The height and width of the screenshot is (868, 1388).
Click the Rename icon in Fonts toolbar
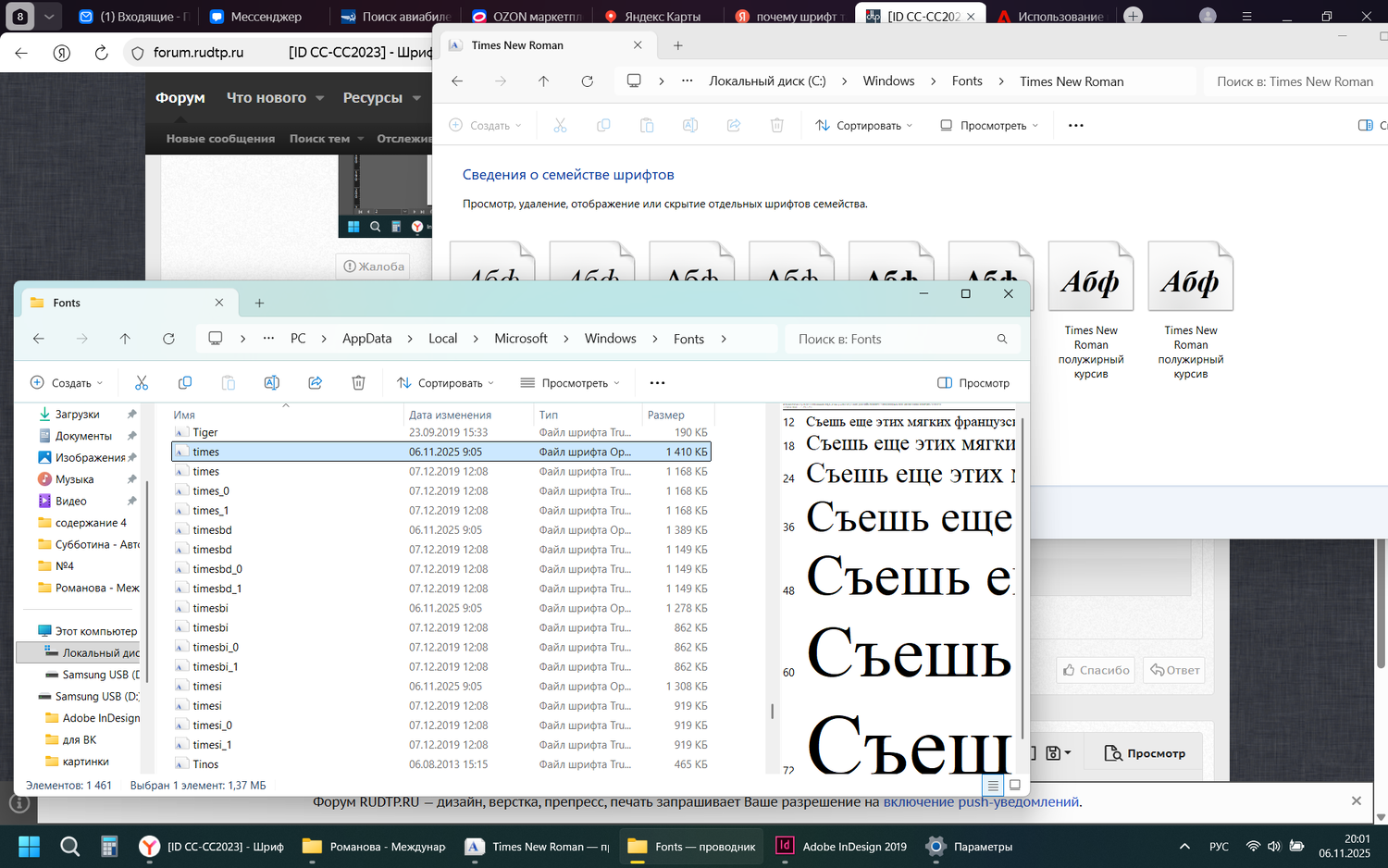tap(272, 383)
